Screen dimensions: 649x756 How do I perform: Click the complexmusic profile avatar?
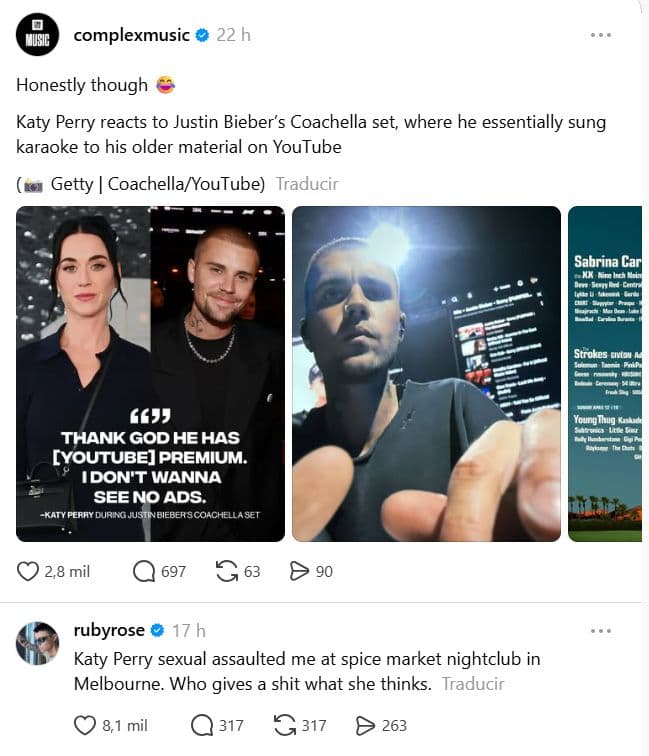coord(38,35)
